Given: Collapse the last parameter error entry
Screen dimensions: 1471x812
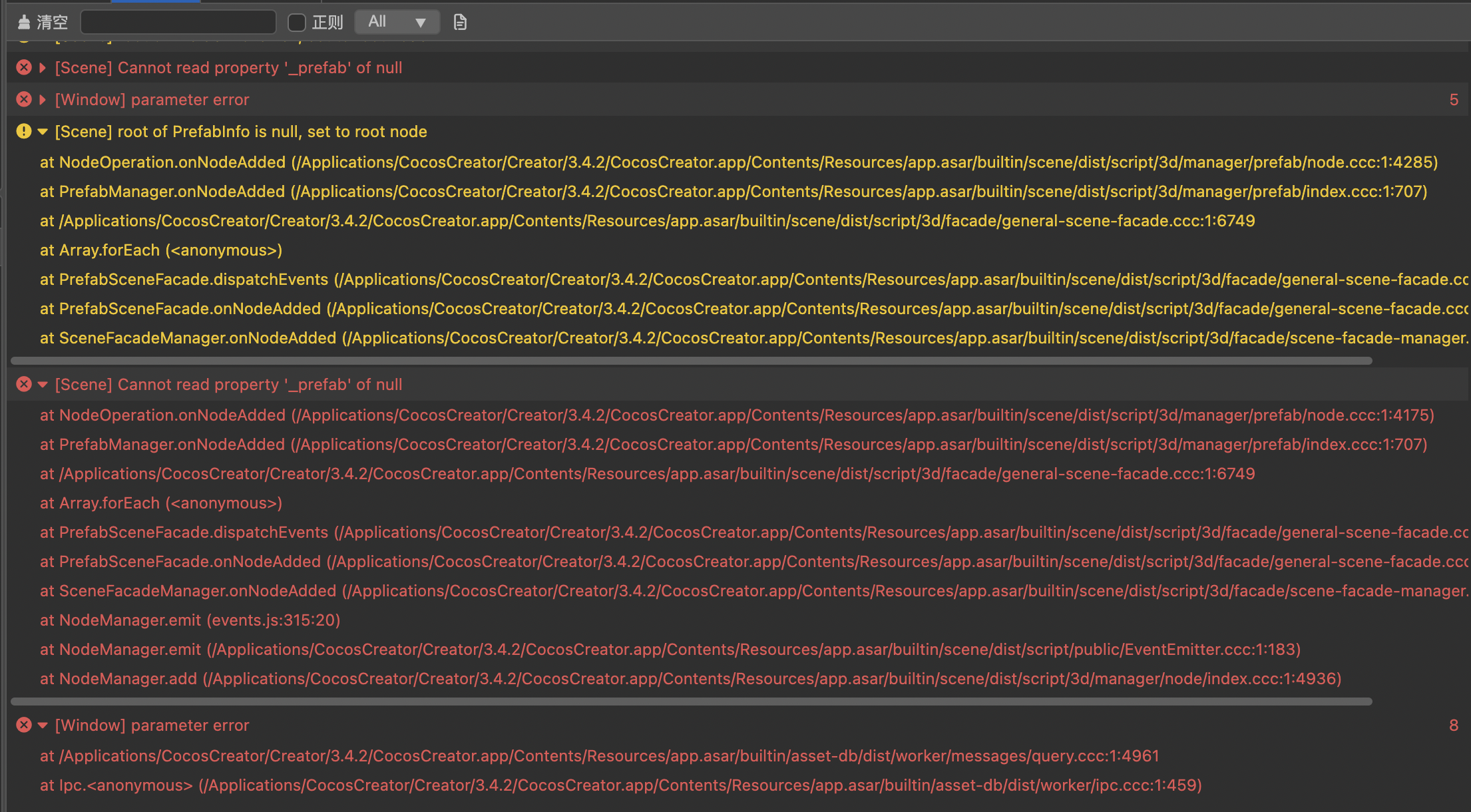Looking at the screenshot, I should point(43,725).
